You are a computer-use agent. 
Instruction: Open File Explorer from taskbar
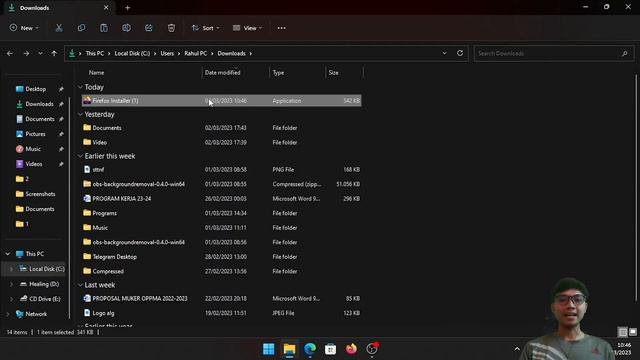[x=289, y=349]
